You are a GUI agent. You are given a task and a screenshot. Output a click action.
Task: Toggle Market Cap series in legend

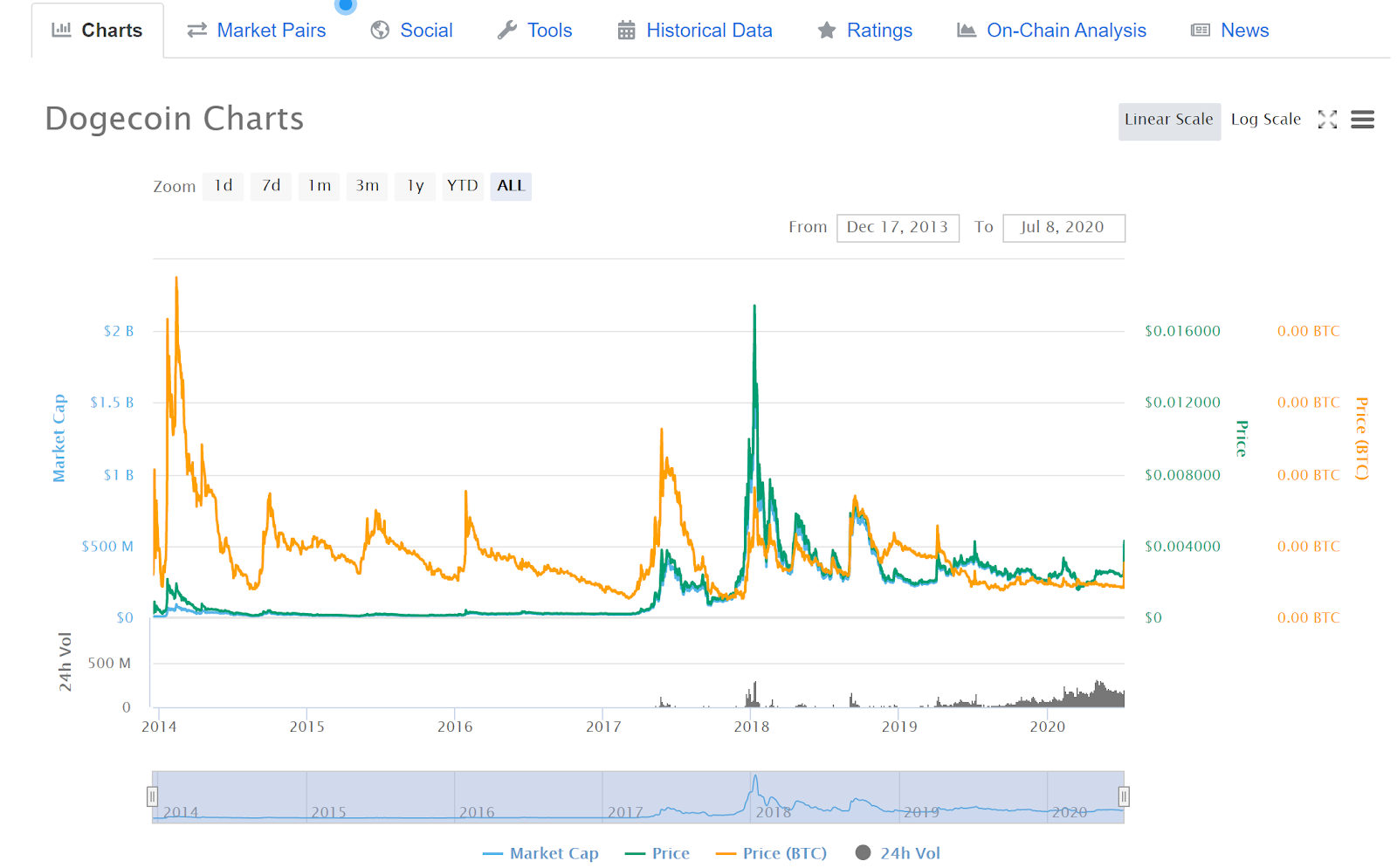pyautogui.click(x=540, y=853)
